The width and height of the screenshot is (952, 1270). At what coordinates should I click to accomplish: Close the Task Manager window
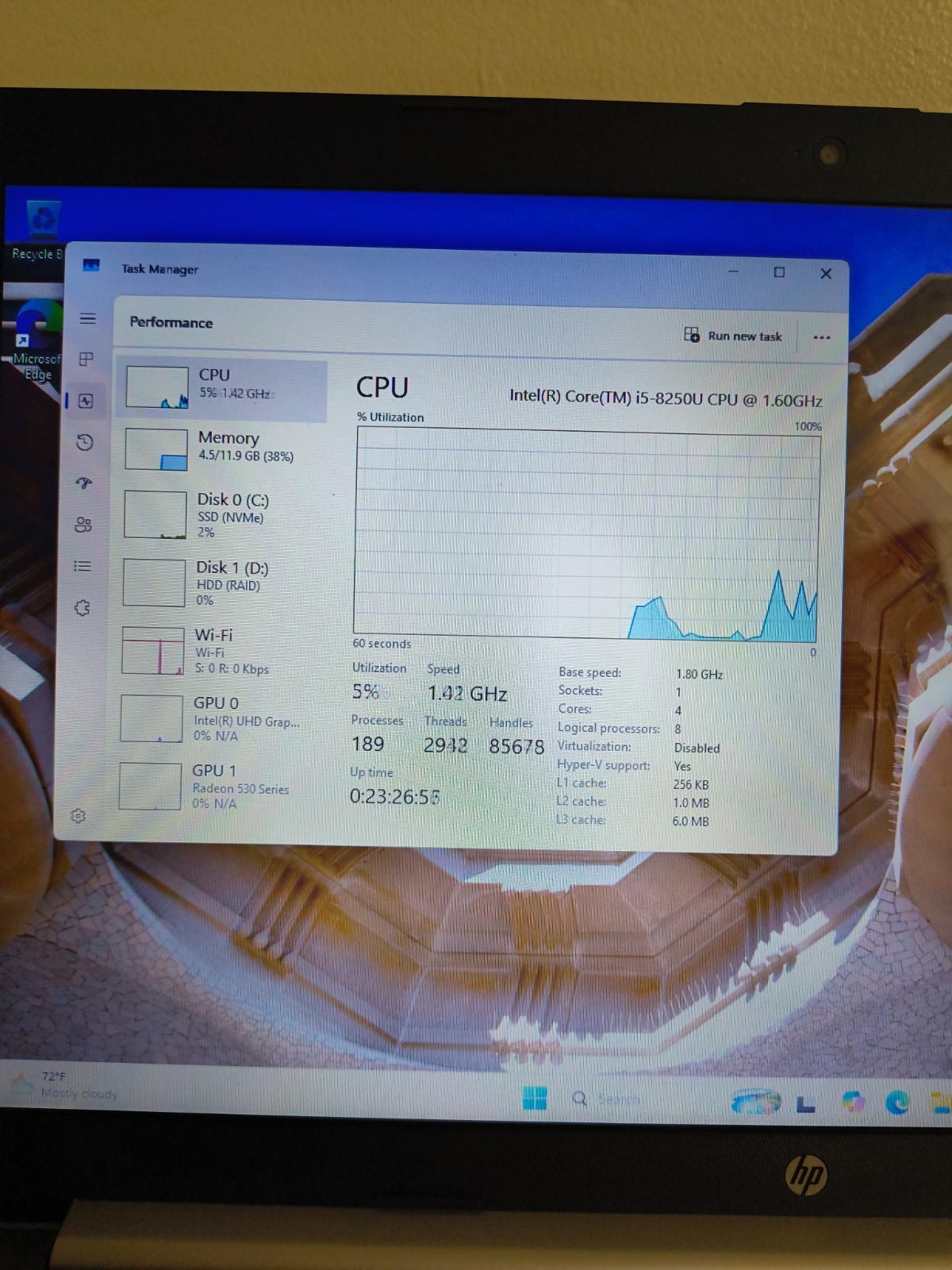pos(826,273)
